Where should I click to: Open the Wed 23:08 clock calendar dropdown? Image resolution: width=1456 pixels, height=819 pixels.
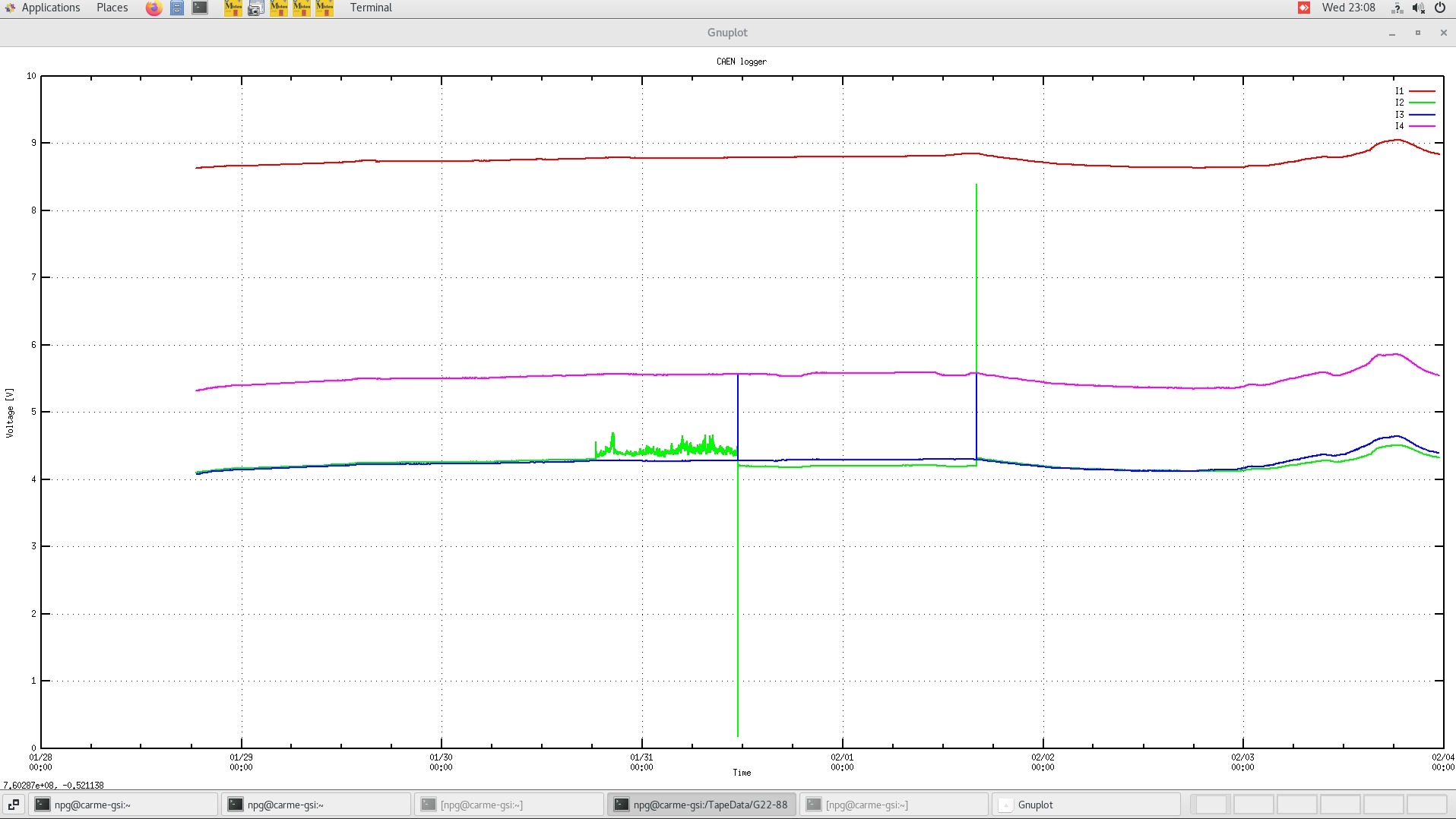pos(1348,8)
